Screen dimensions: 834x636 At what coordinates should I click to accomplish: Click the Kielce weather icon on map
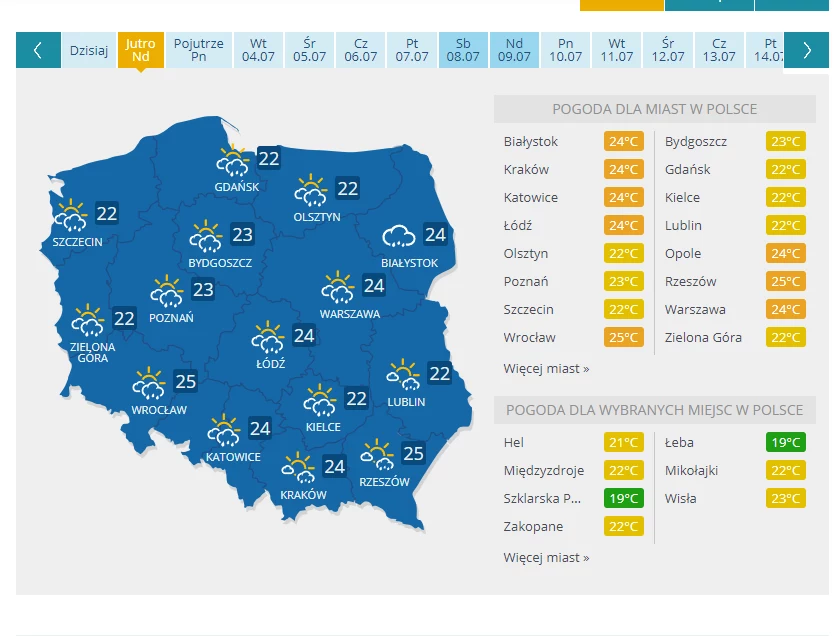(x=320, y=400)
